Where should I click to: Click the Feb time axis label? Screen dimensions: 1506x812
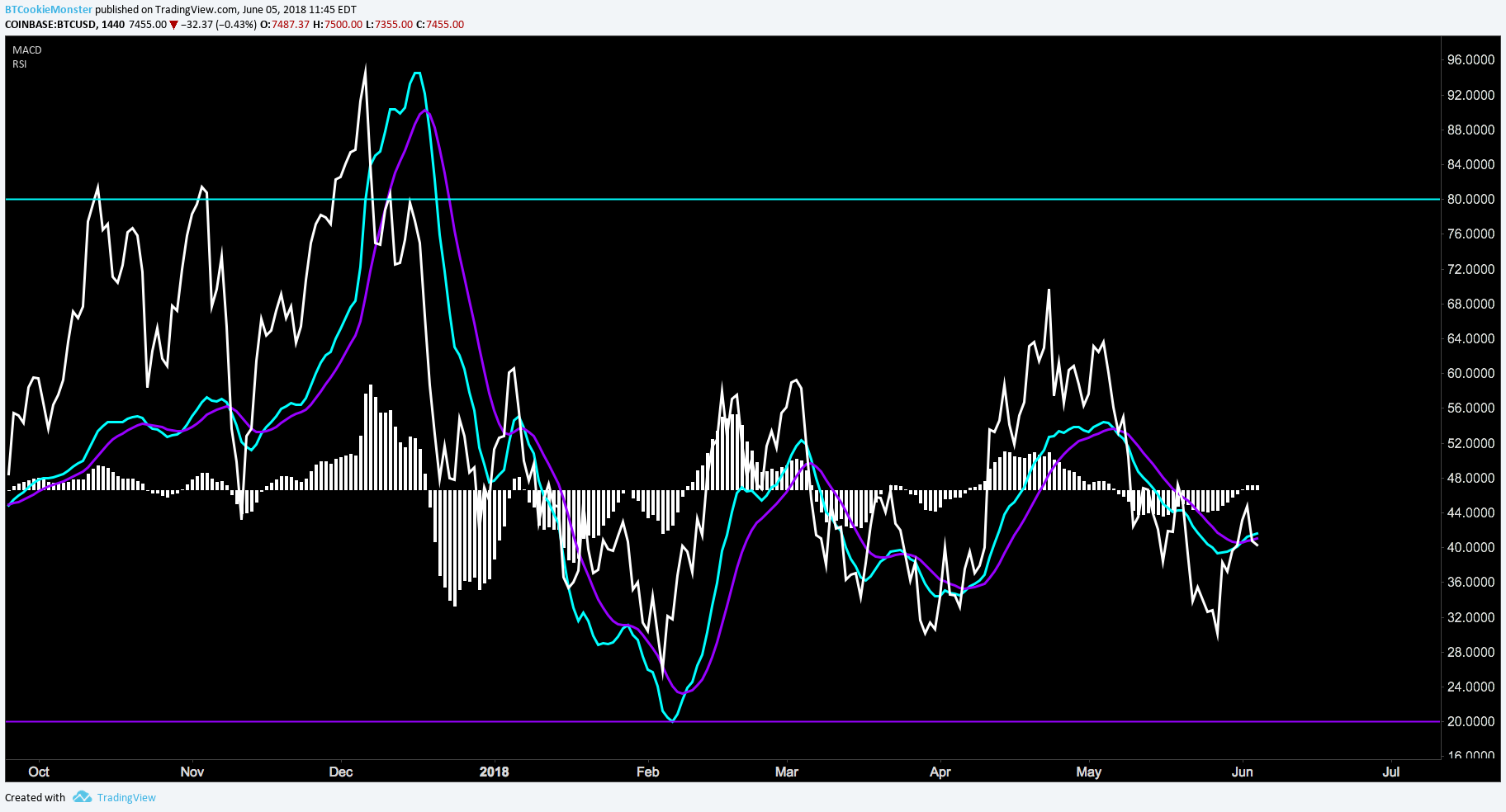click(648, 772)
